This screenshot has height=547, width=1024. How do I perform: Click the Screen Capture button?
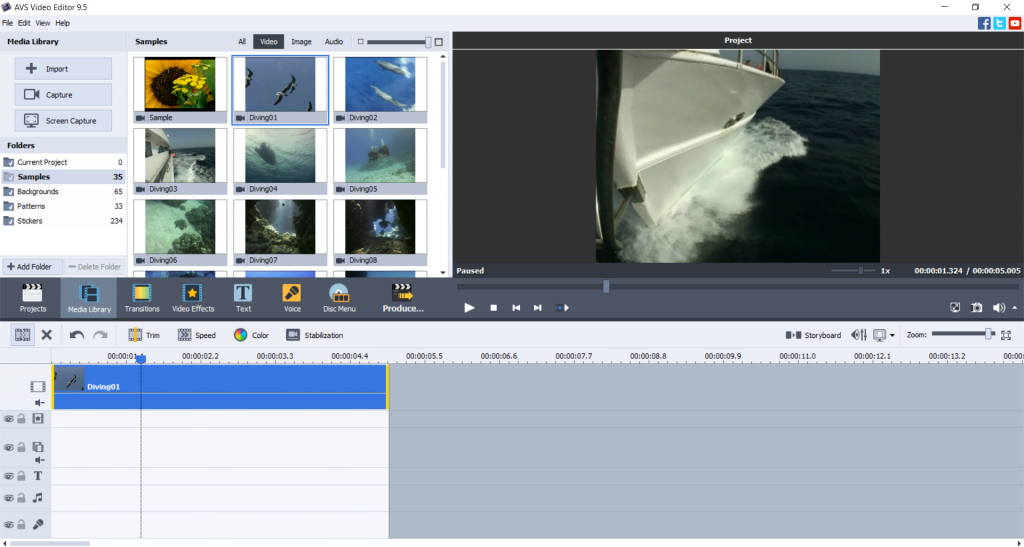tap(63, 121)
